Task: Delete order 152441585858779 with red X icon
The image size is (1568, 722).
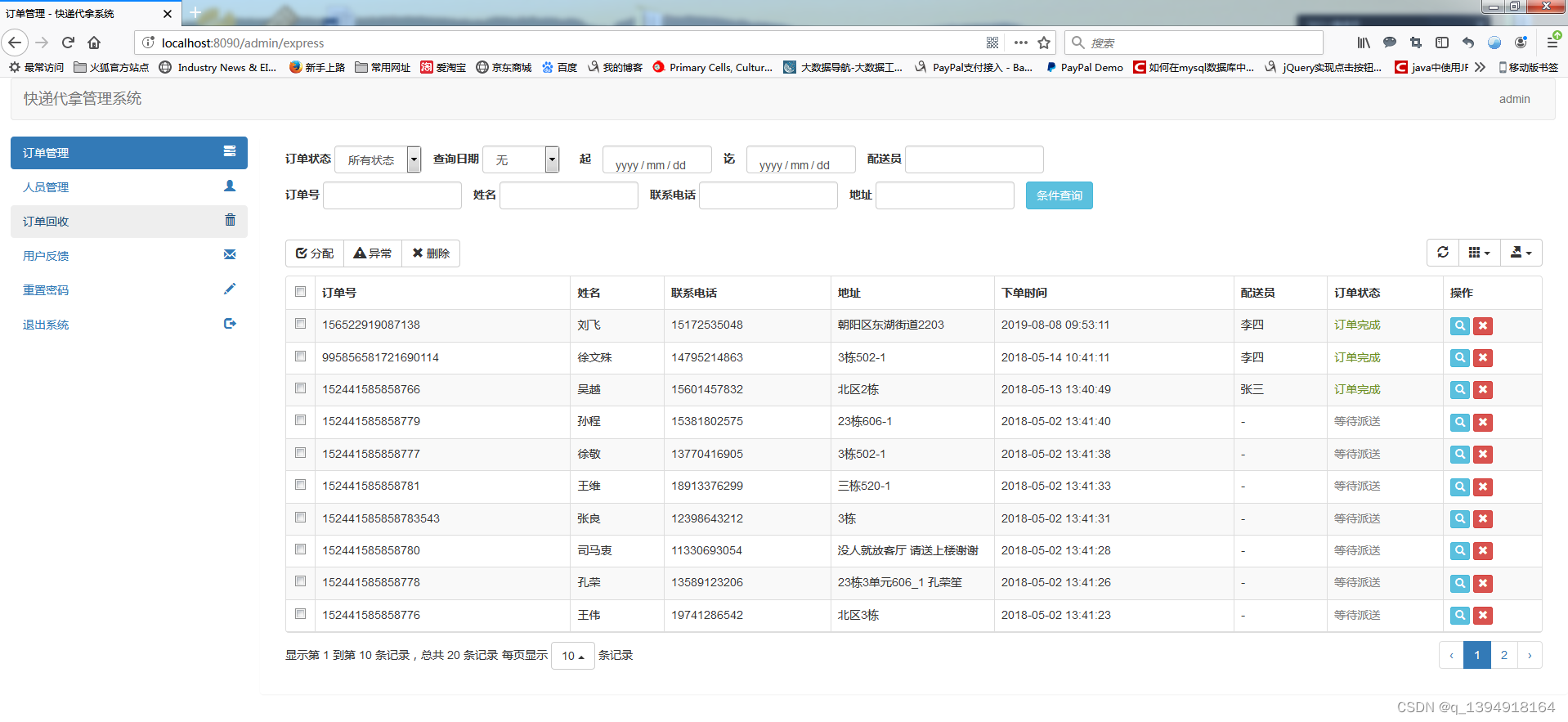Action: point(1483,422)
